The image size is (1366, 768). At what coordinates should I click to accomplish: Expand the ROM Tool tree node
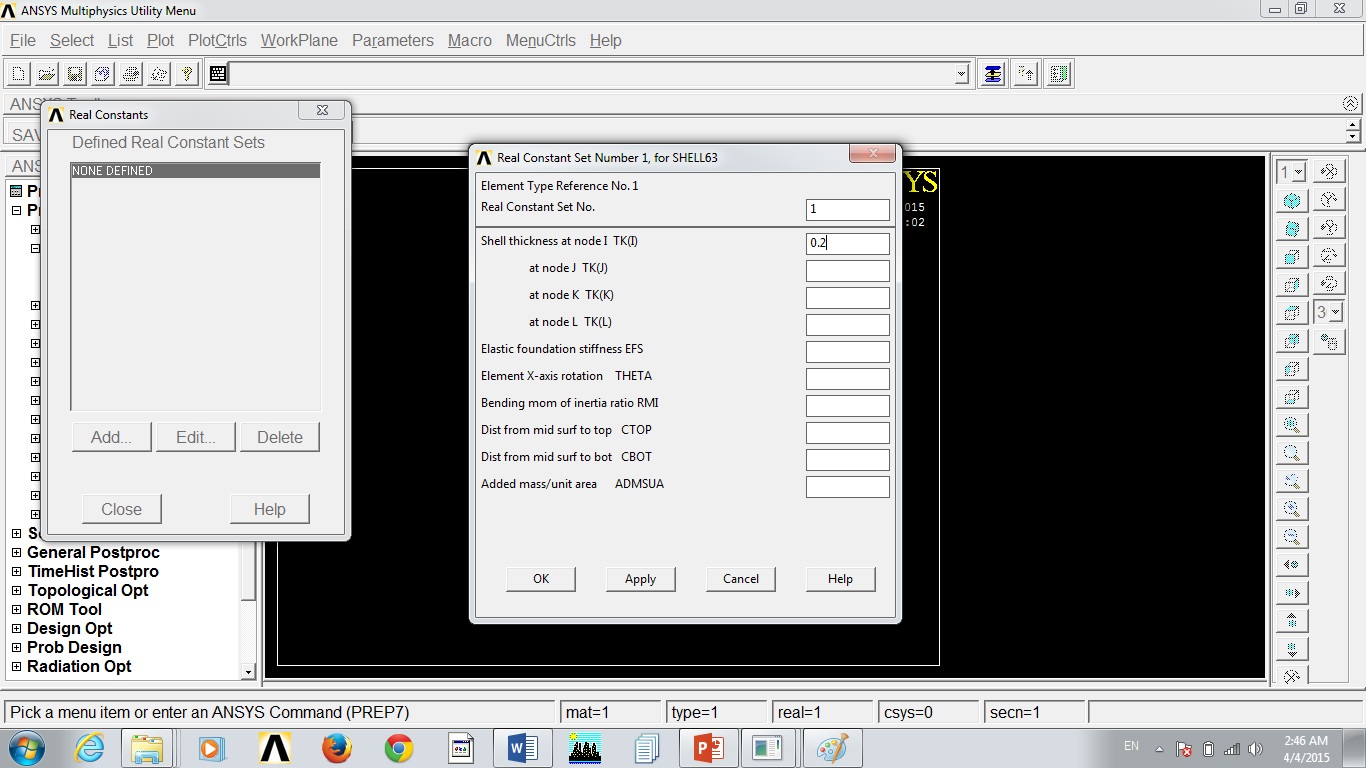(17, 610)
